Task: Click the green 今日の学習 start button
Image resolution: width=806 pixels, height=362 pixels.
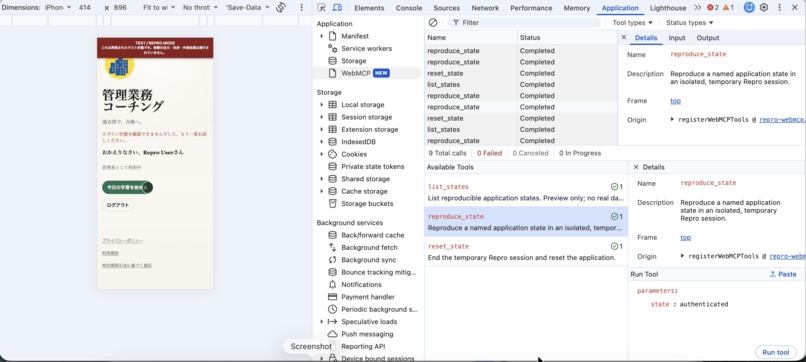Action: [127, 188]
